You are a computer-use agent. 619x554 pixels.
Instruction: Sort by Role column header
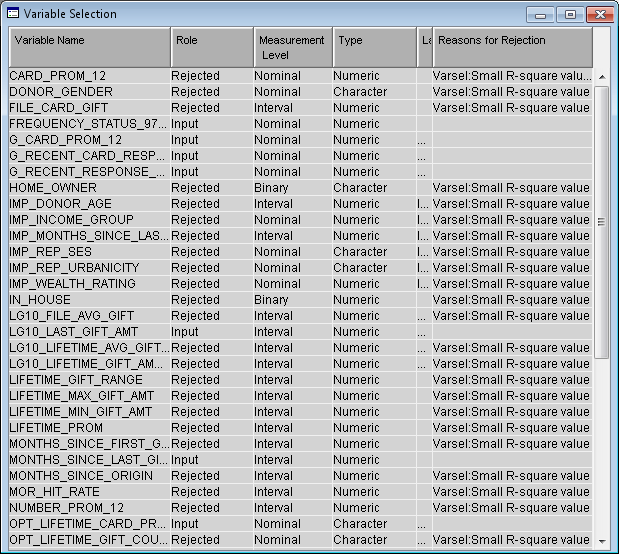coord(212,47)
